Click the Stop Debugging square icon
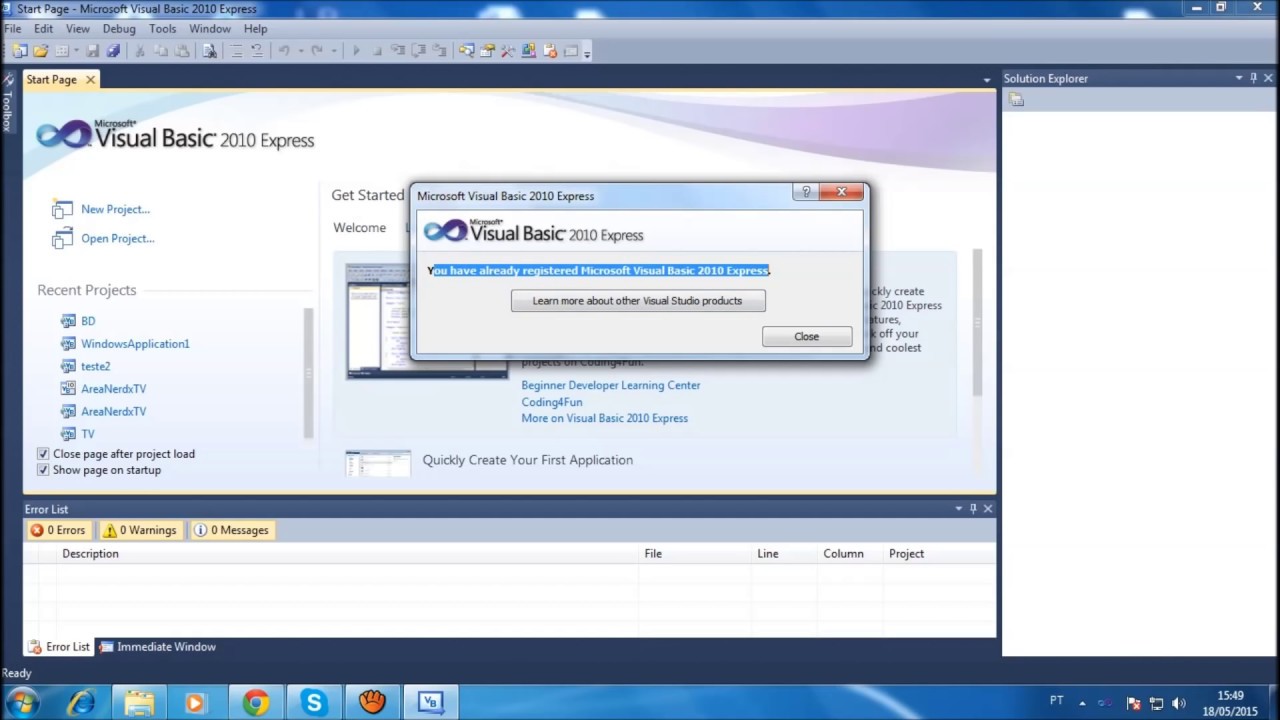Image resolution: width=1280 pixels, height=720 pixels. tap(376, 51)
